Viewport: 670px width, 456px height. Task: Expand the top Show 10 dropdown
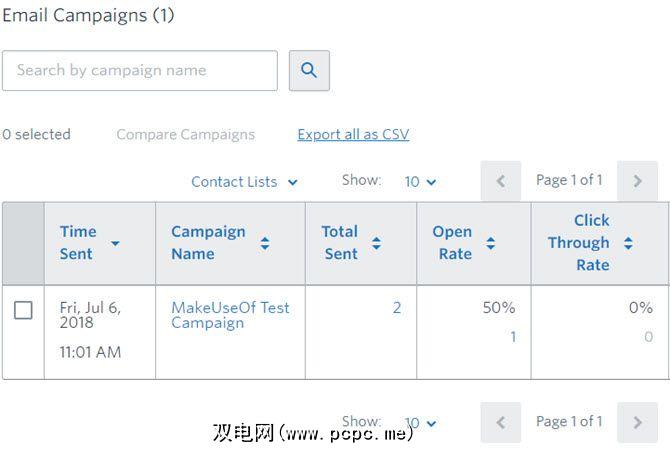(x=420, y=182)
